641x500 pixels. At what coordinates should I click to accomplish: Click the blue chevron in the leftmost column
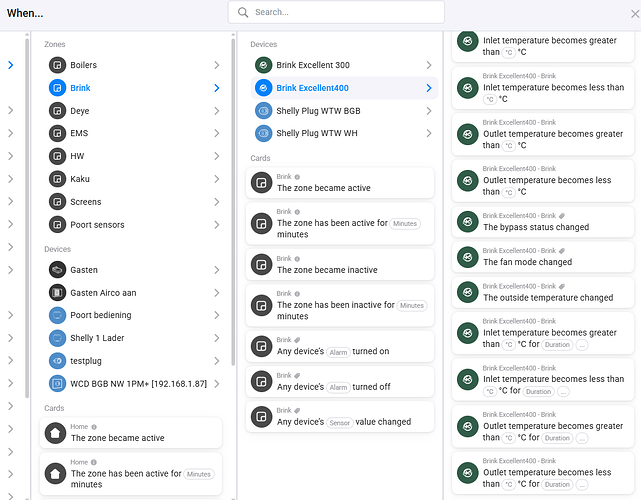click(11, 65)
